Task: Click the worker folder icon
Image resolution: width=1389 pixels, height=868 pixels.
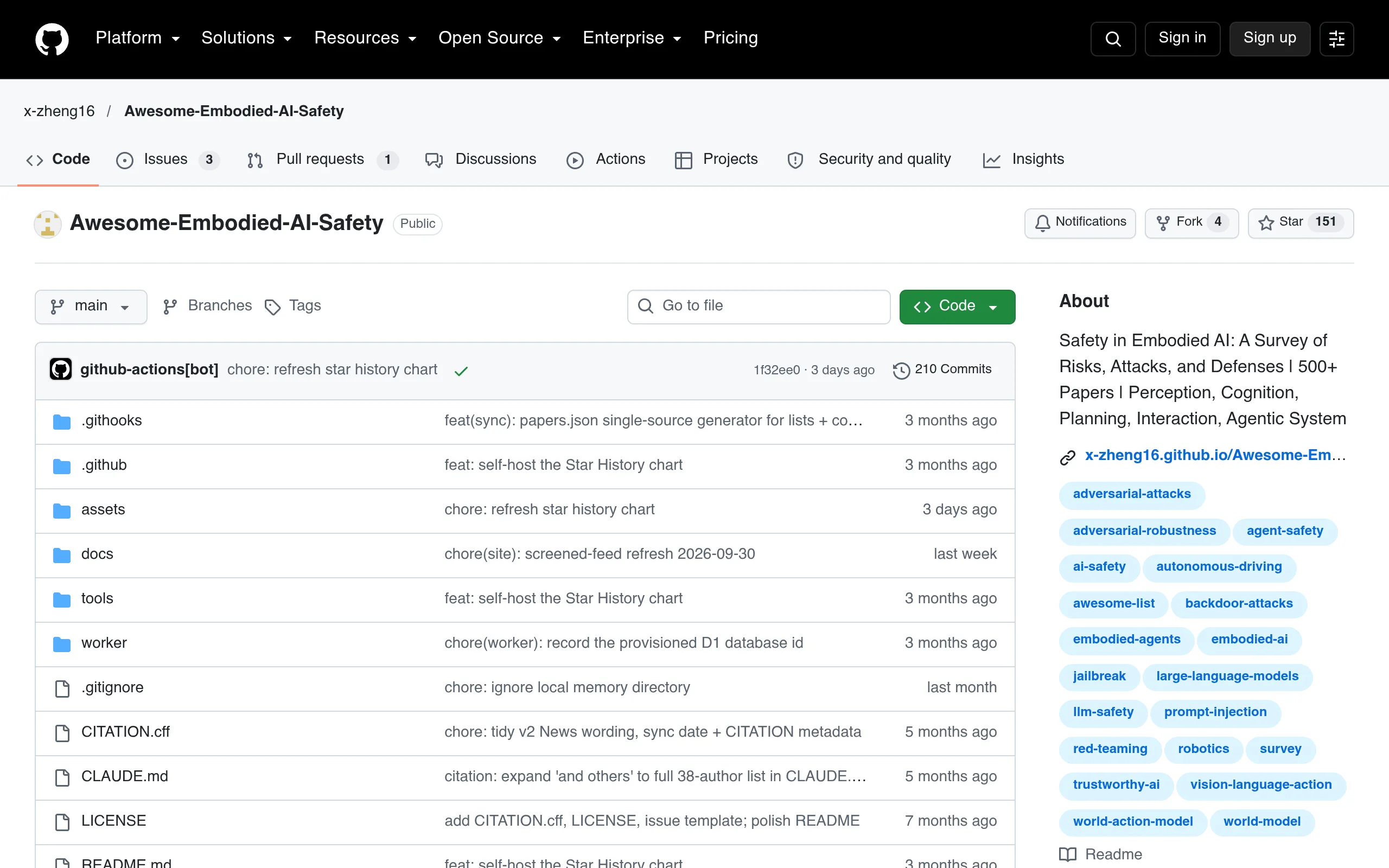Action: pos(61,643)
